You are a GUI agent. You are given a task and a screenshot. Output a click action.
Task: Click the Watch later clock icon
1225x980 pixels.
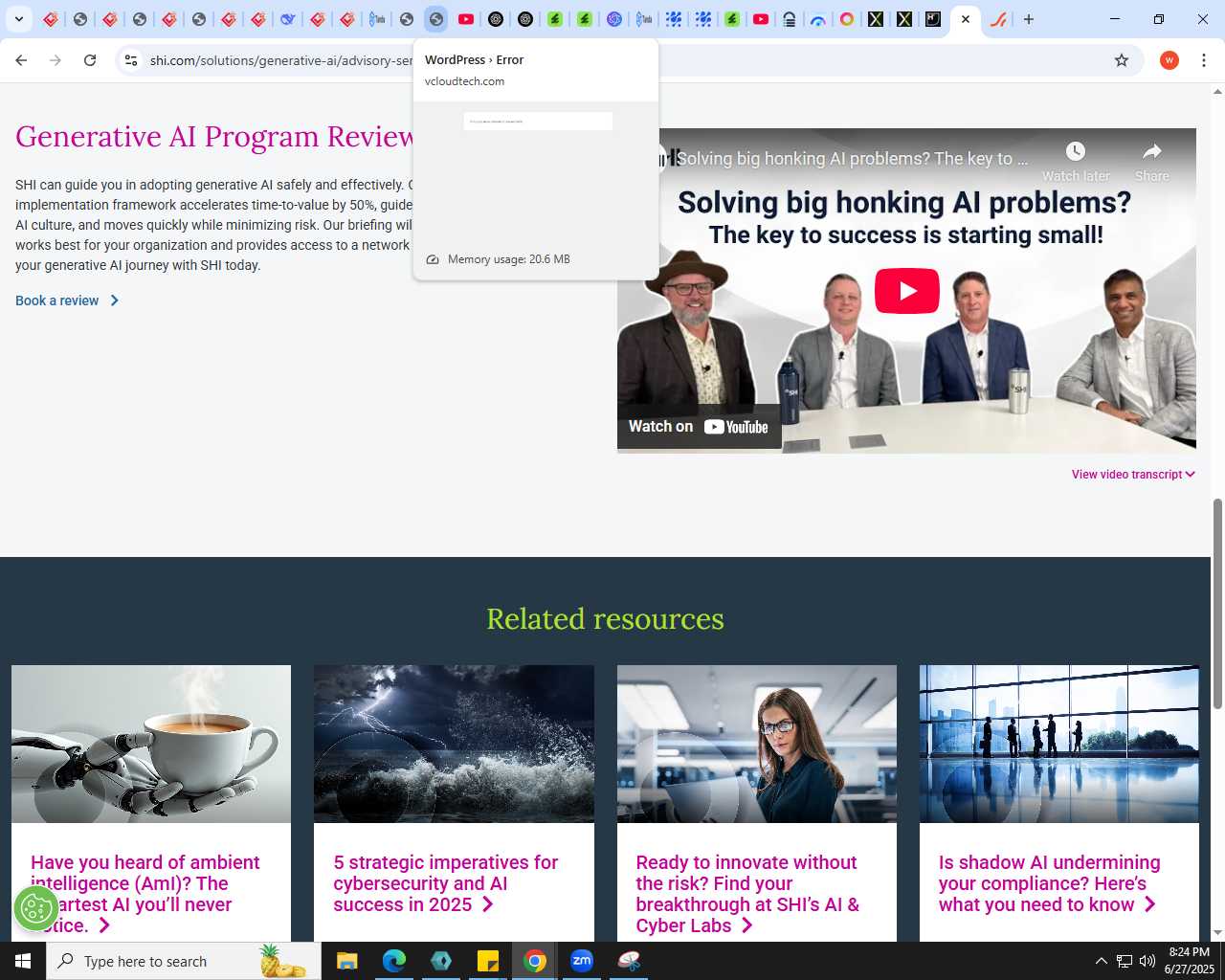tap(1076, 151)
